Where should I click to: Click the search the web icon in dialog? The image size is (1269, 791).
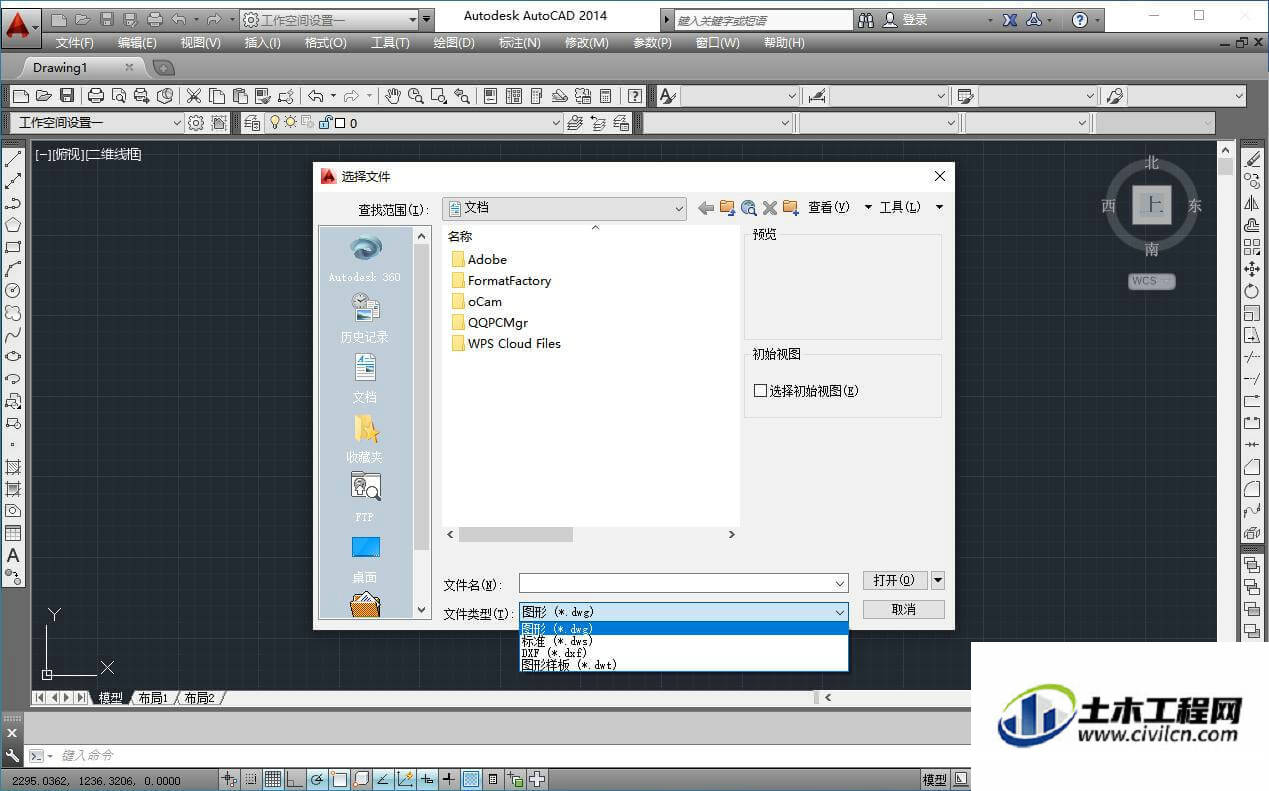(748, 208)
